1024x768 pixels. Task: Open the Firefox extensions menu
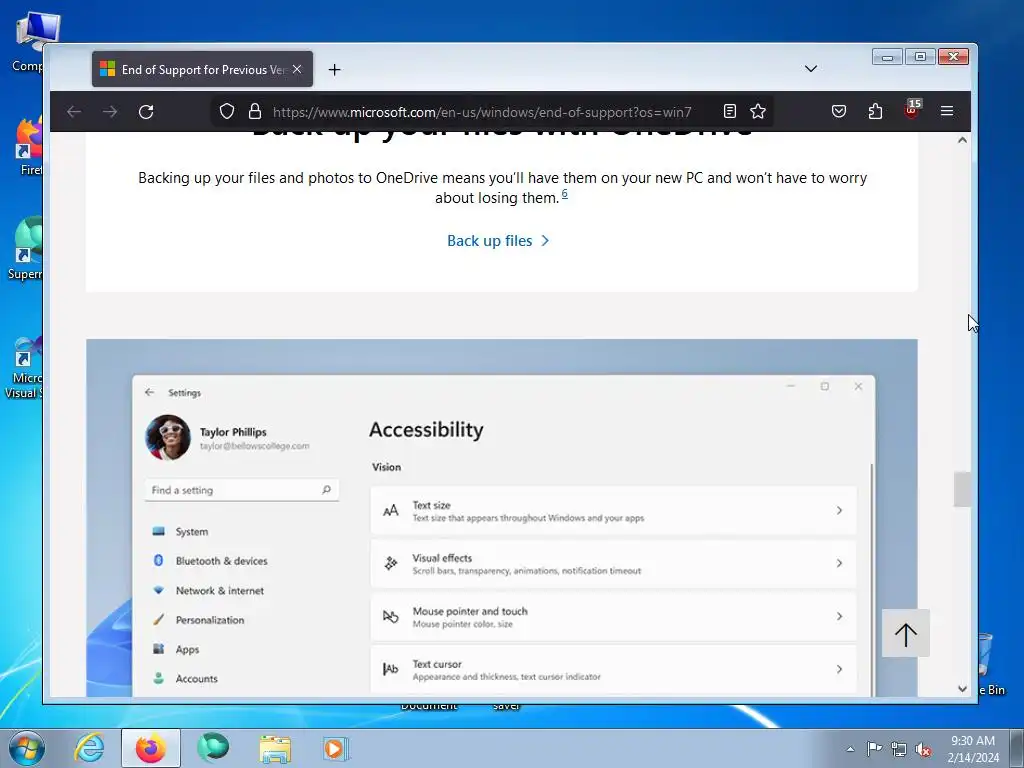click(x=875, y=112)
